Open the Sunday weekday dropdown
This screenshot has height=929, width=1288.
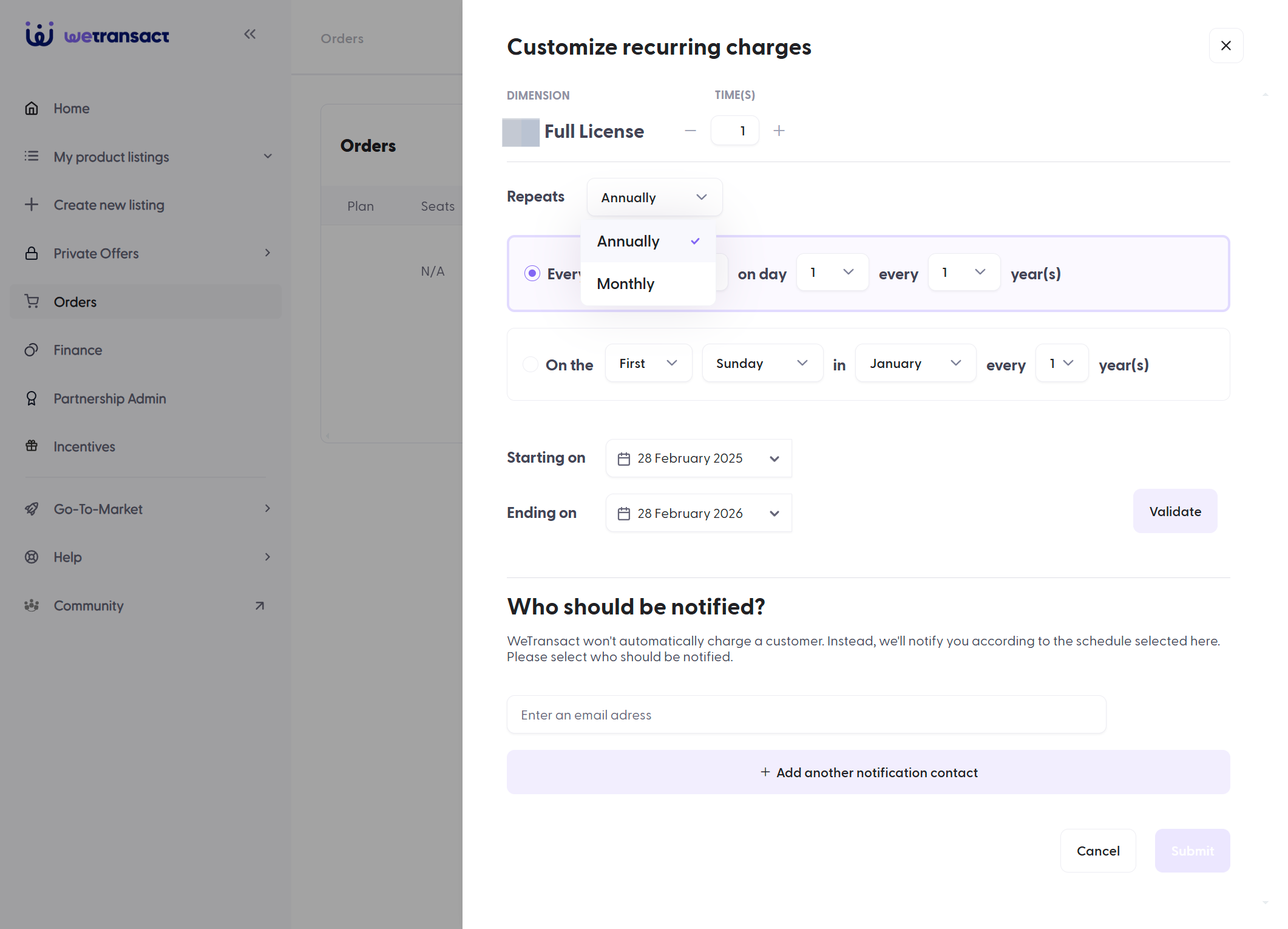pos(762,363)
